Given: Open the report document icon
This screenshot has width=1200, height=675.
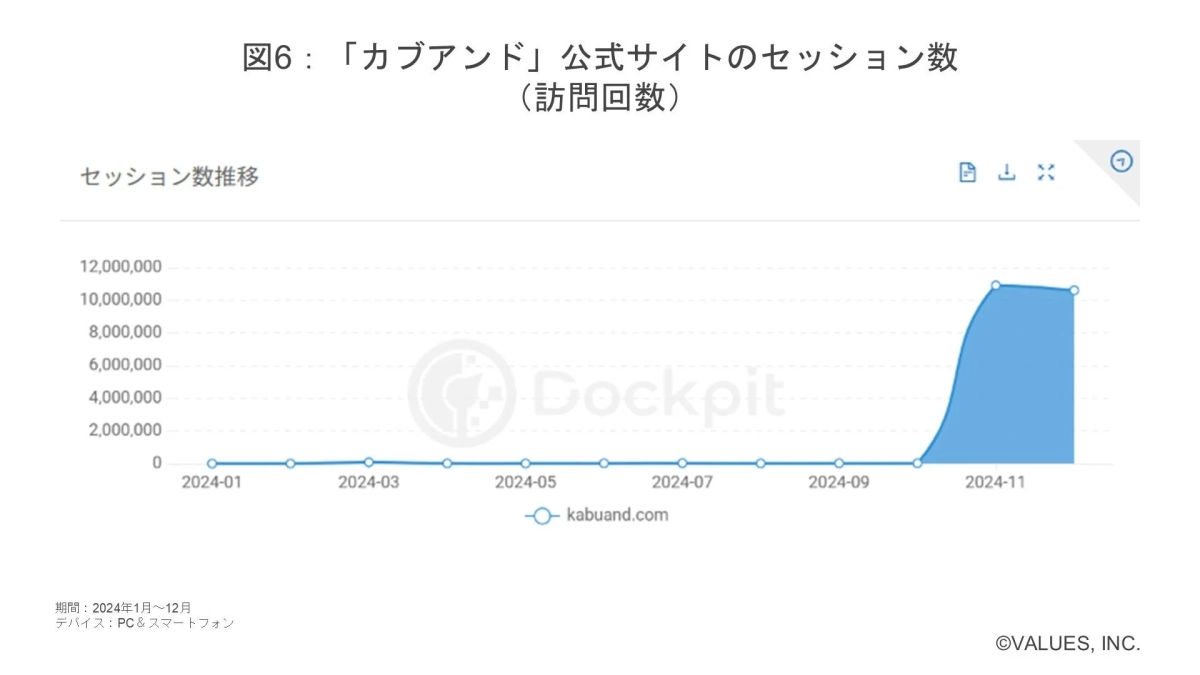Looking at the screenshot, I should coord(968,172).
